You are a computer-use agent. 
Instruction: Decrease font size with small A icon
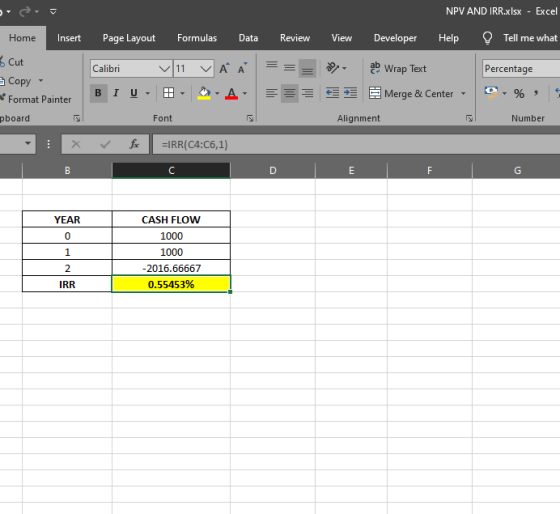tap(242, 68)
